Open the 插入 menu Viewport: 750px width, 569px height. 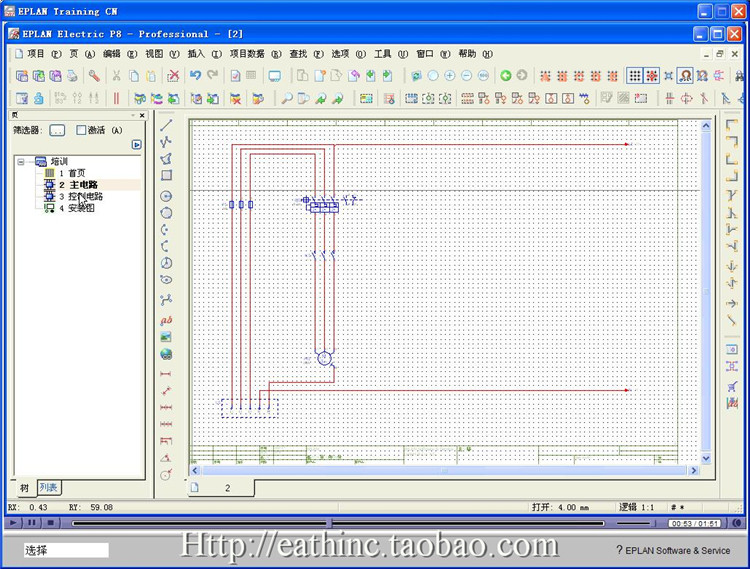204,54
